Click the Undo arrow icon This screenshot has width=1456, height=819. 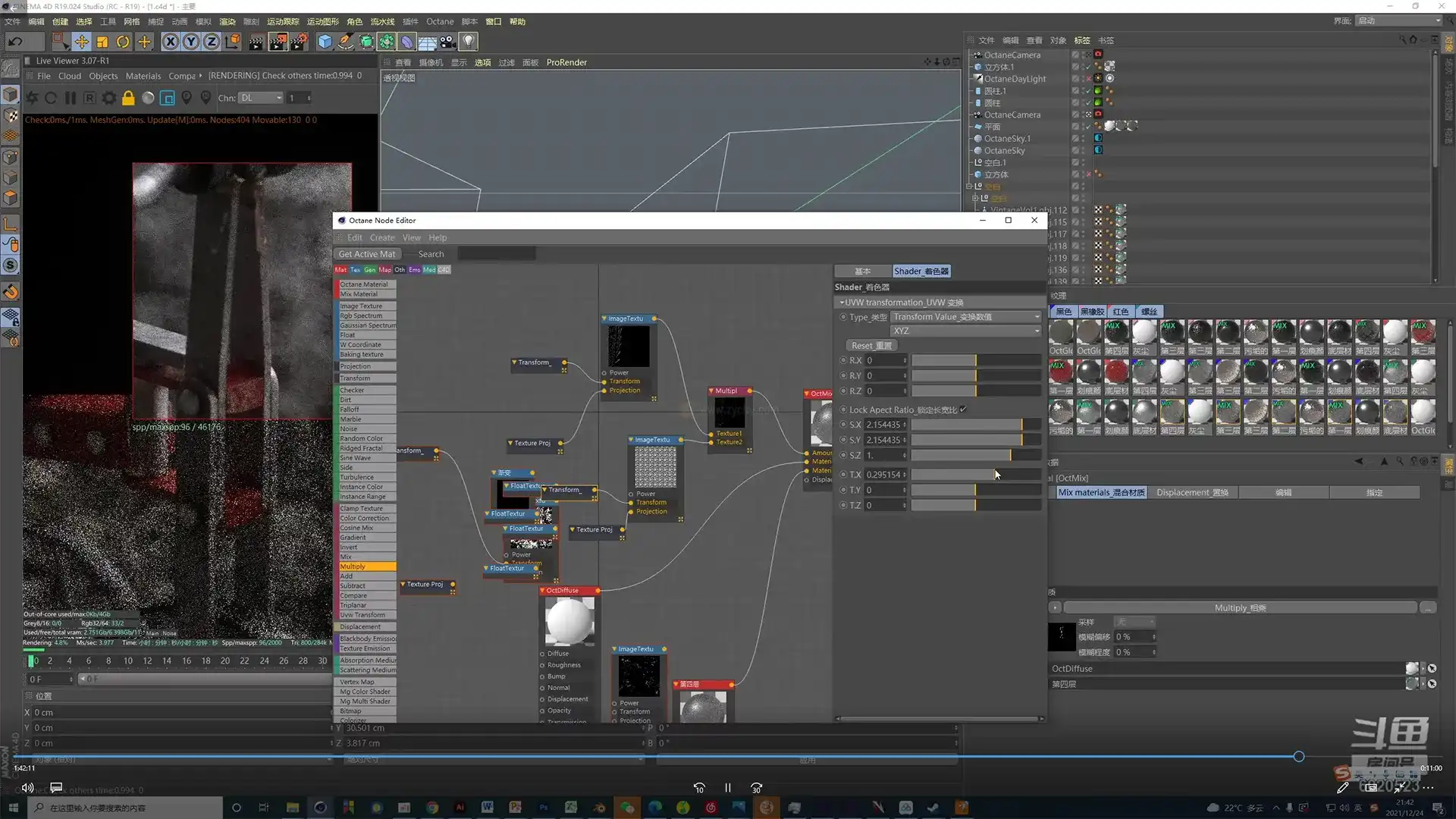(x=15, y=42)
